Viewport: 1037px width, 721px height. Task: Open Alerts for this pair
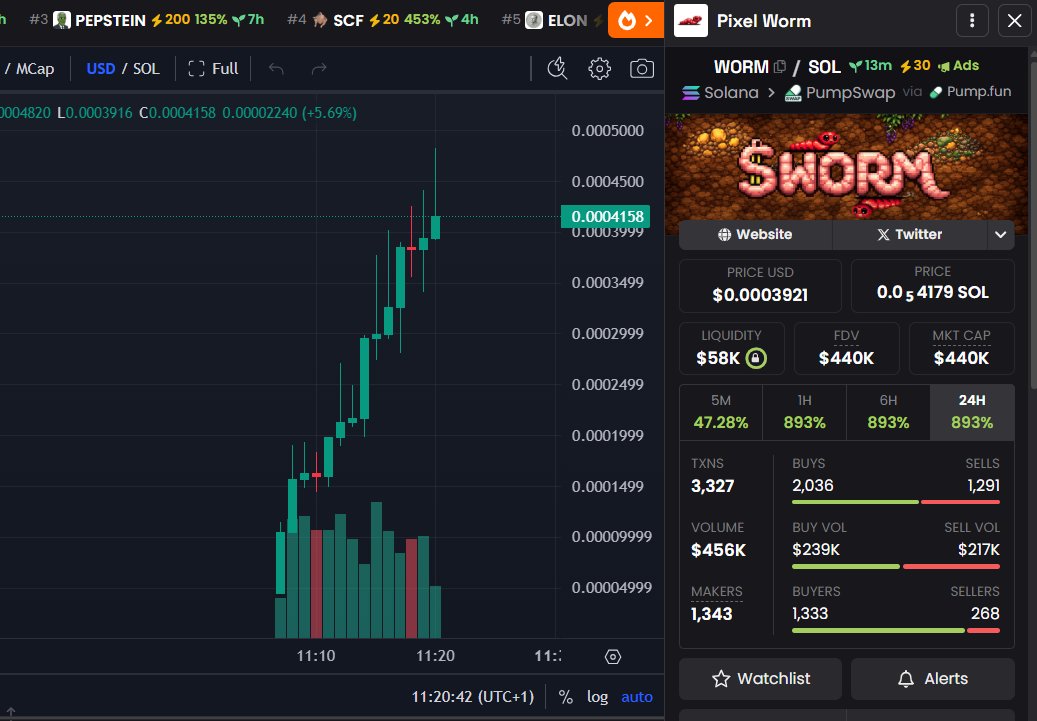coord(933,679)
